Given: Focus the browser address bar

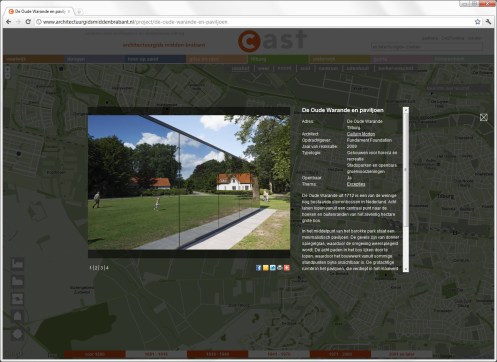Looking at the screenshot, I should pos(253,22).
